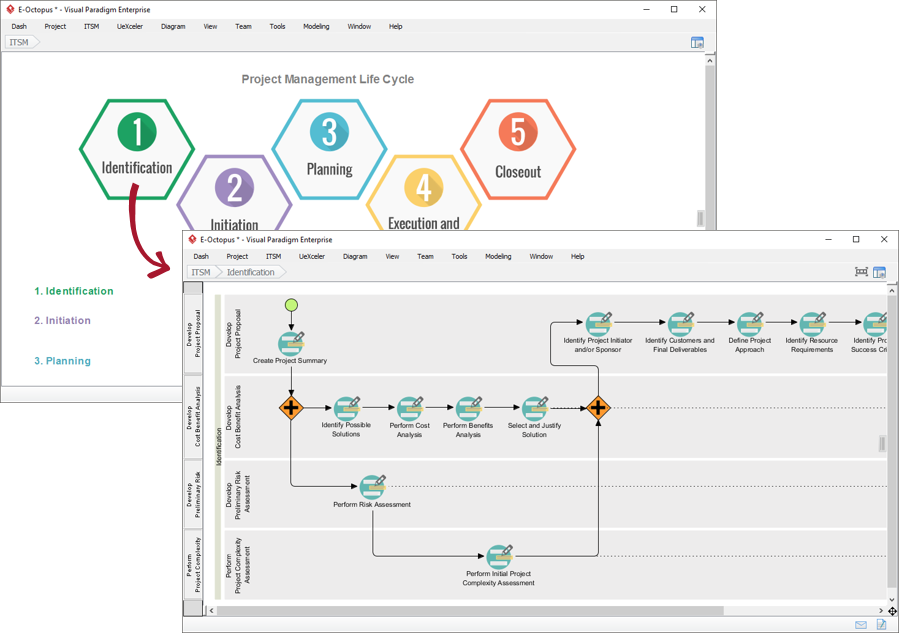899x633 pixels.
Task: Open the 3. Planning link
Action: tap(62, 361)
